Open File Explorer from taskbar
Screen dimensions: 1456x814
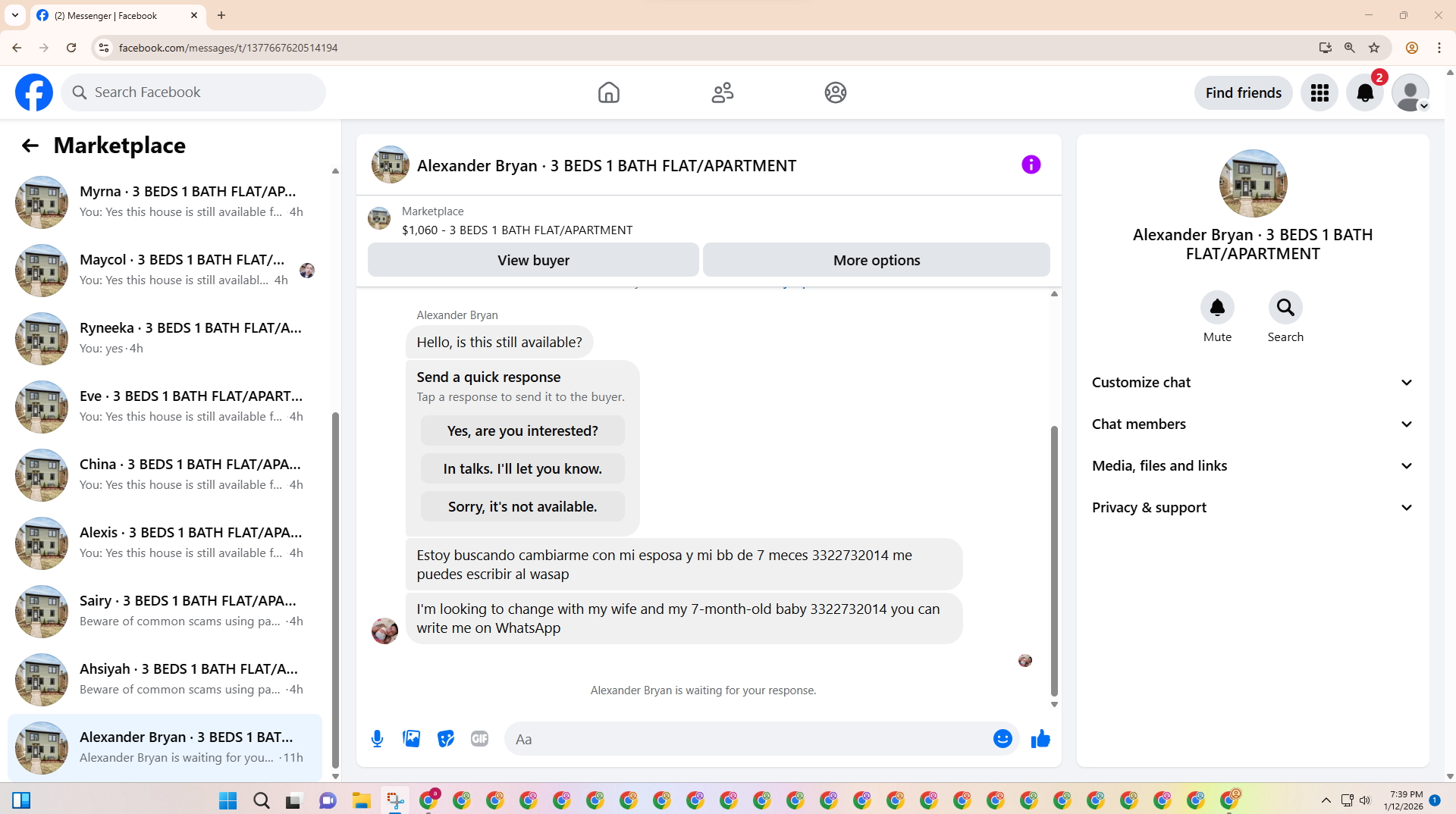[x=361, y=800]
